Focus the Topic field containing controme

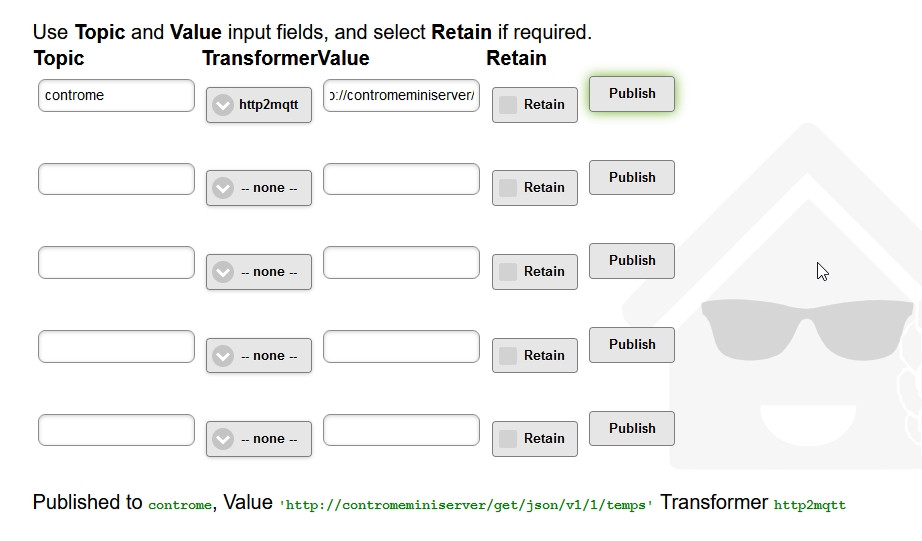click(x=116, y=96)
